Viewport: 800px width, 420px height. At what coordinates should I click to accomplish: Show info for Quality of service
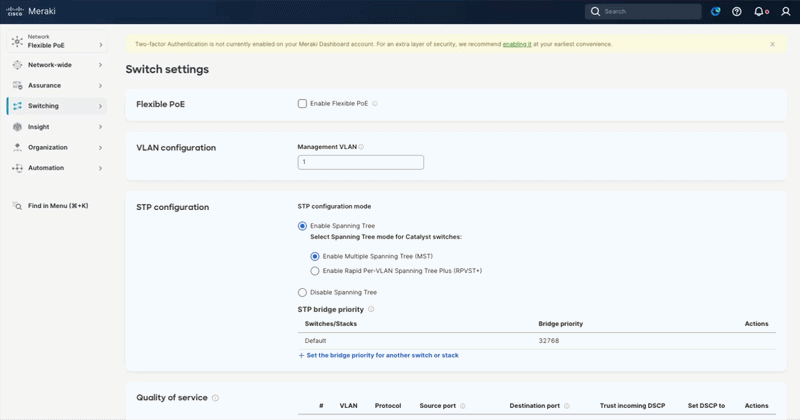point(215,398)
